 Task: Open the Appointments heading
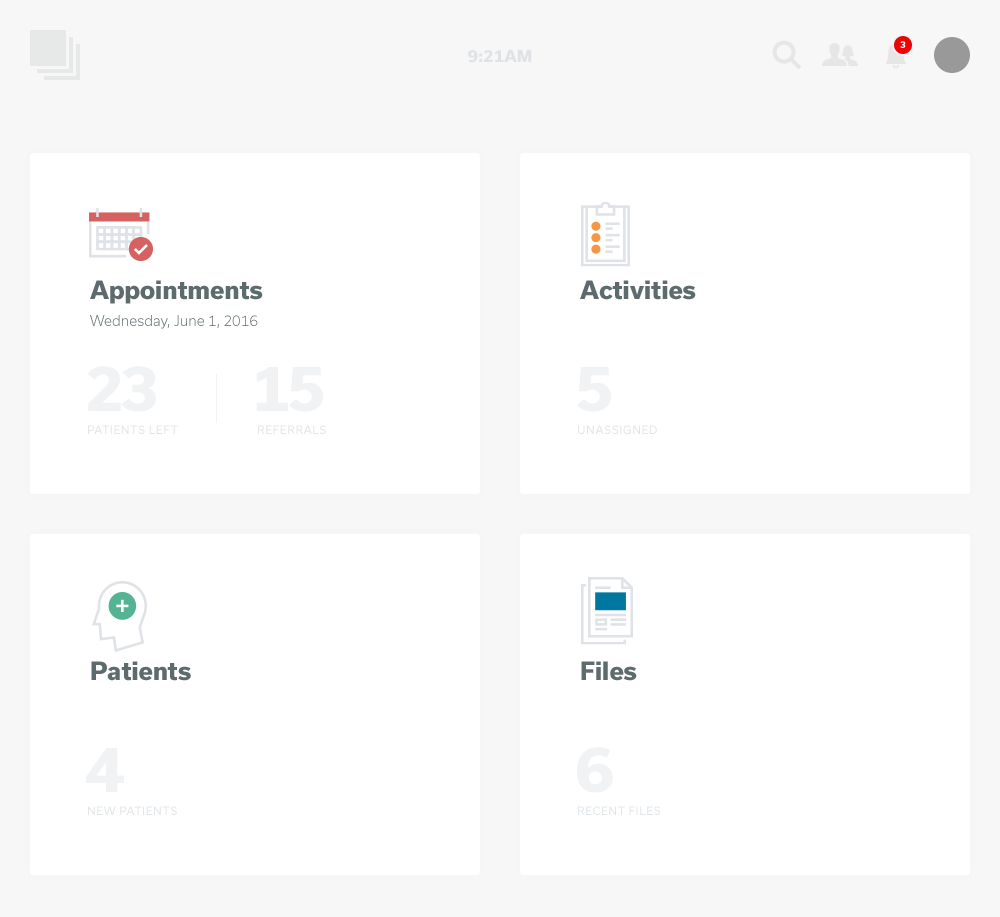point(176,291)
